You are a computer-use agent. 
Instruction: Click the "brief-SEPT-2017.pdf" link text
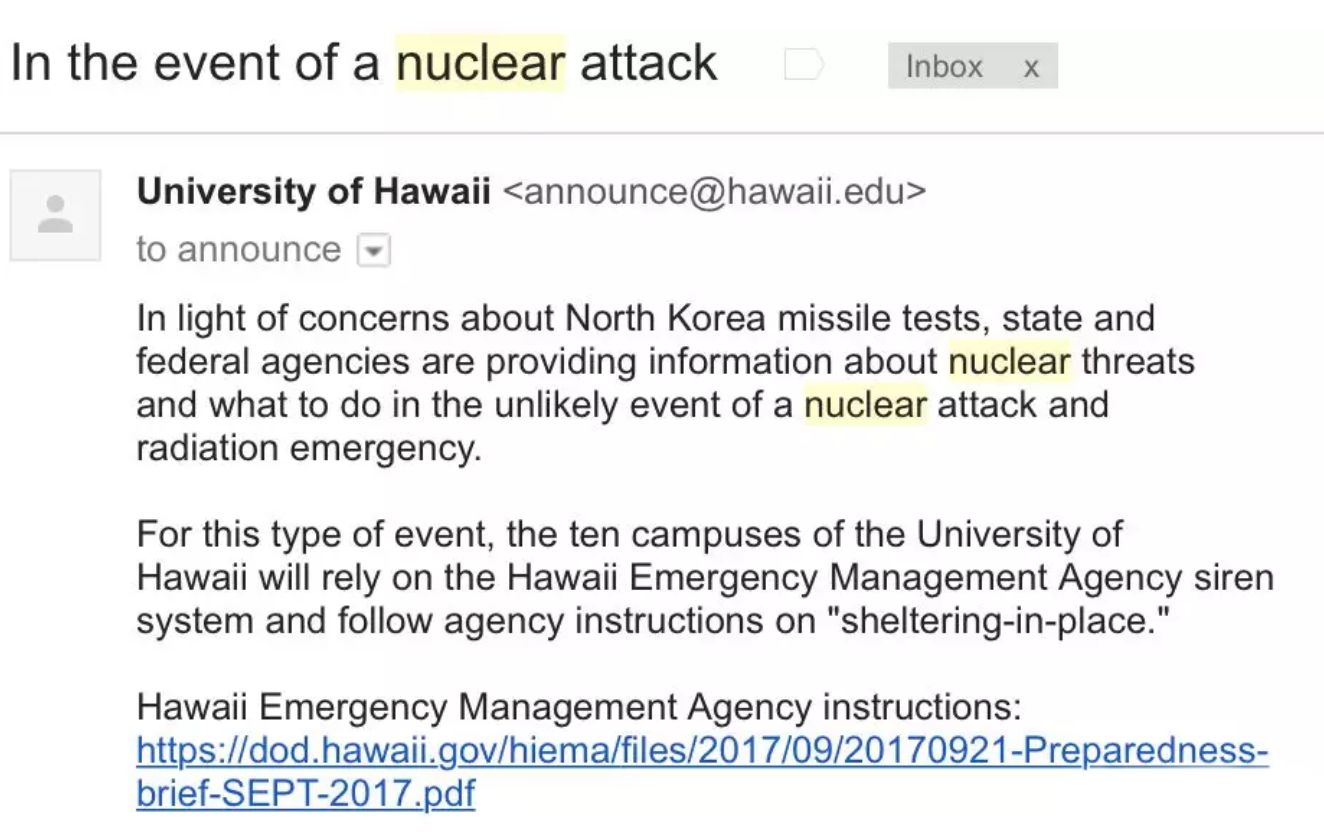pyautogui.click(x=305, y=794)
